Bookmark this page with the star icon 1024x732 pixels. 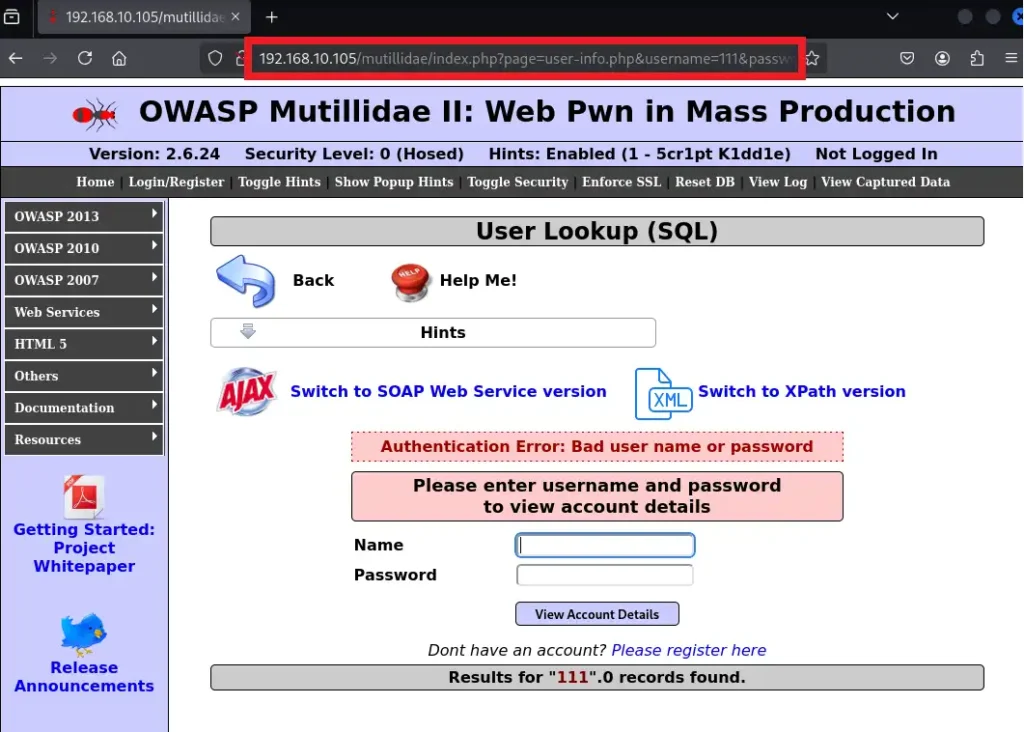click(x=812, y=58)
